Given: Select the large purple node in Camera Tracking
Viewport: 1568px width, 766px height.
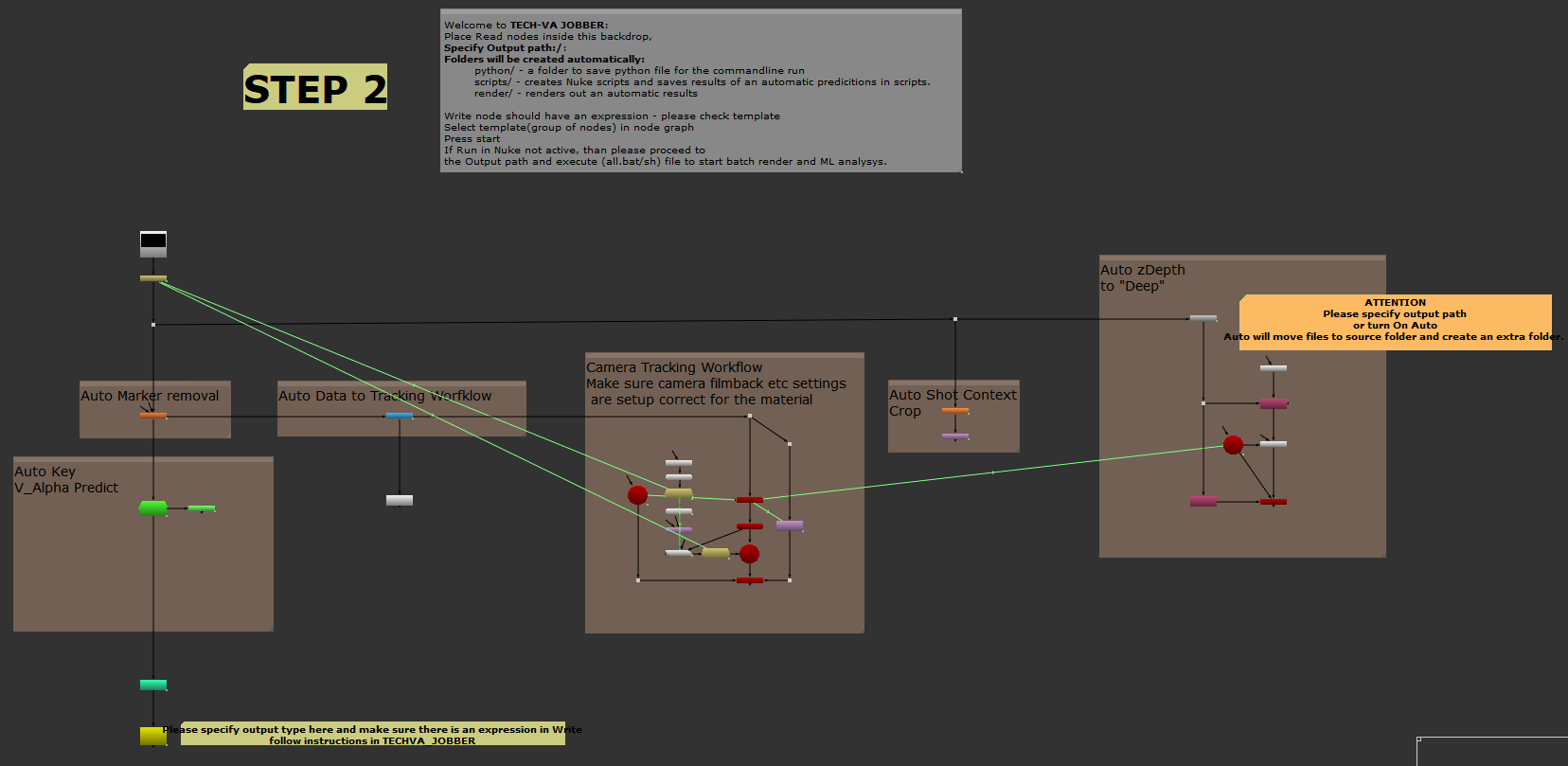Looking at the screenshot, I should [x=790, y=526].
